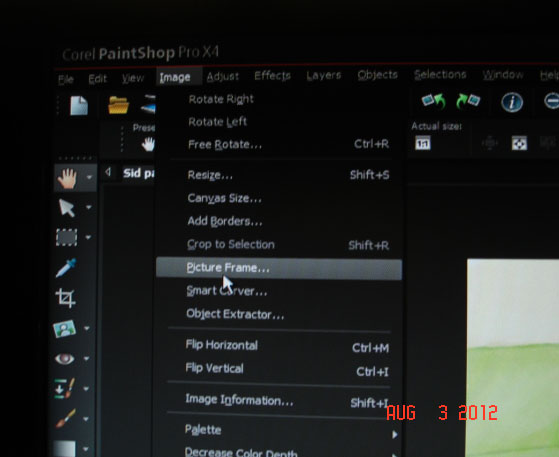Click the open image canvas
This screenshot has width=559, height=457.
(513, 358)
